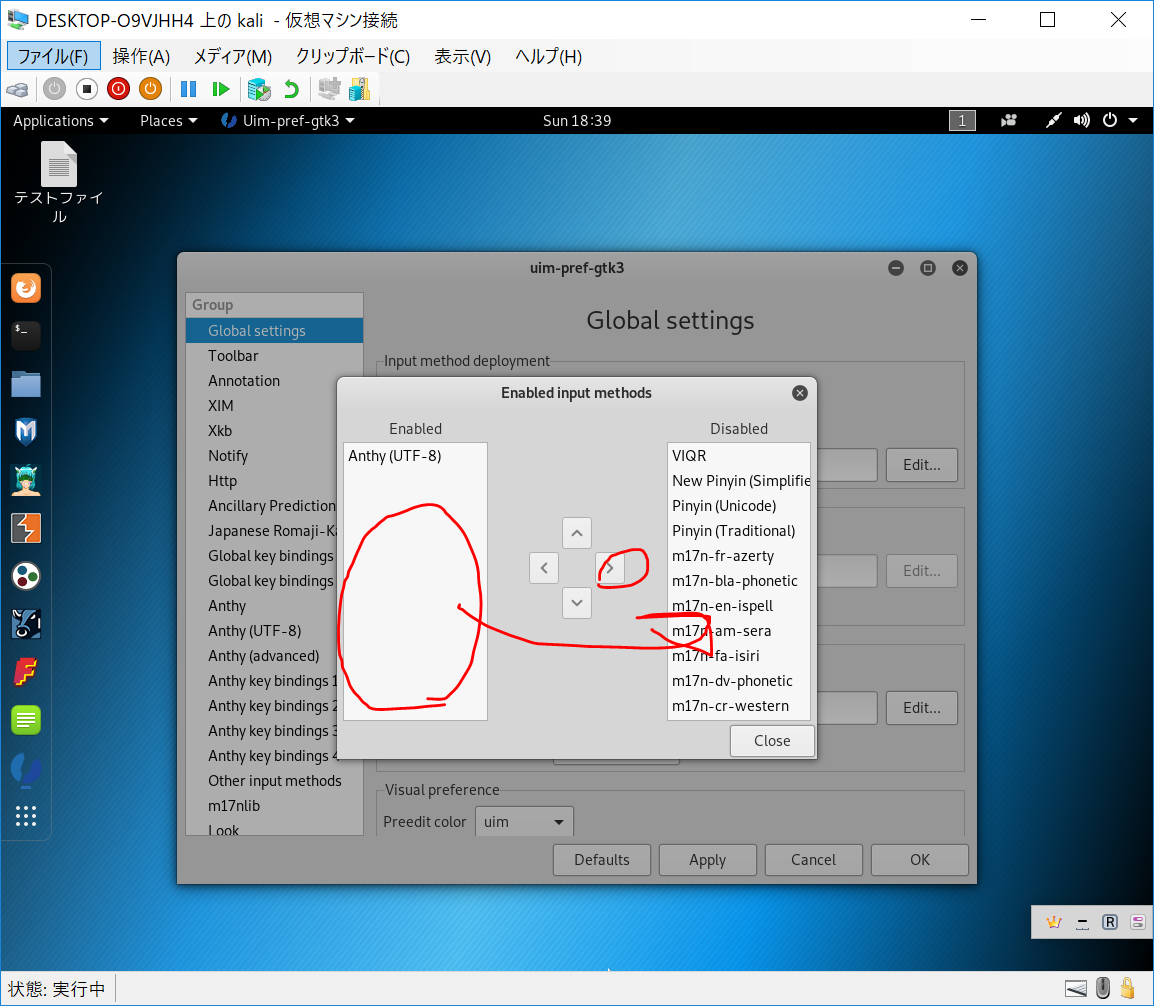
Task: Expand the Applications menu in top panel
Action: 60,121
